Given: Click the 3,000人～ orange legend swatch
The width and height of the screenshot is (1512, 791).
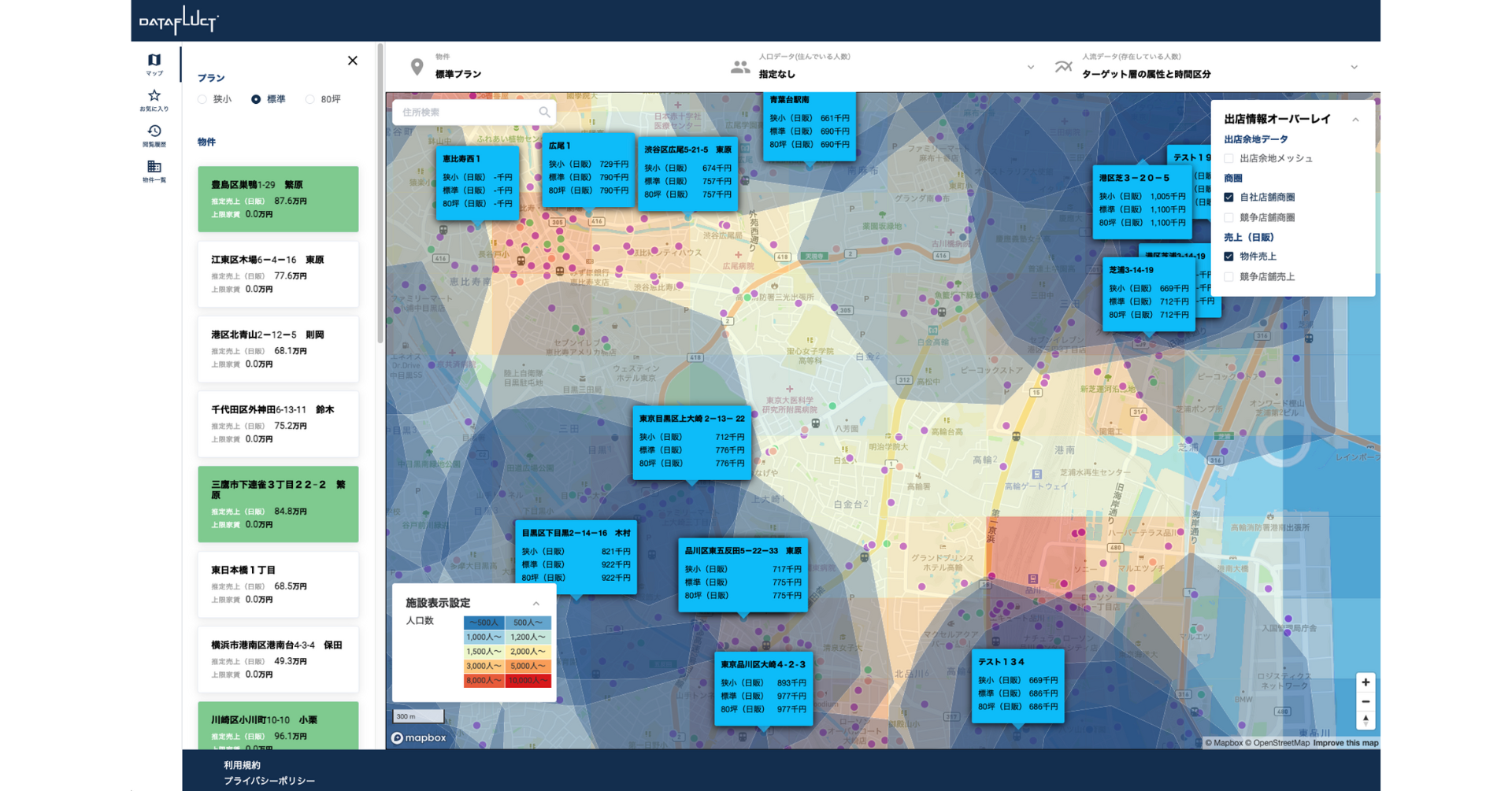Looking at the screenshot, I should point(484,666).
